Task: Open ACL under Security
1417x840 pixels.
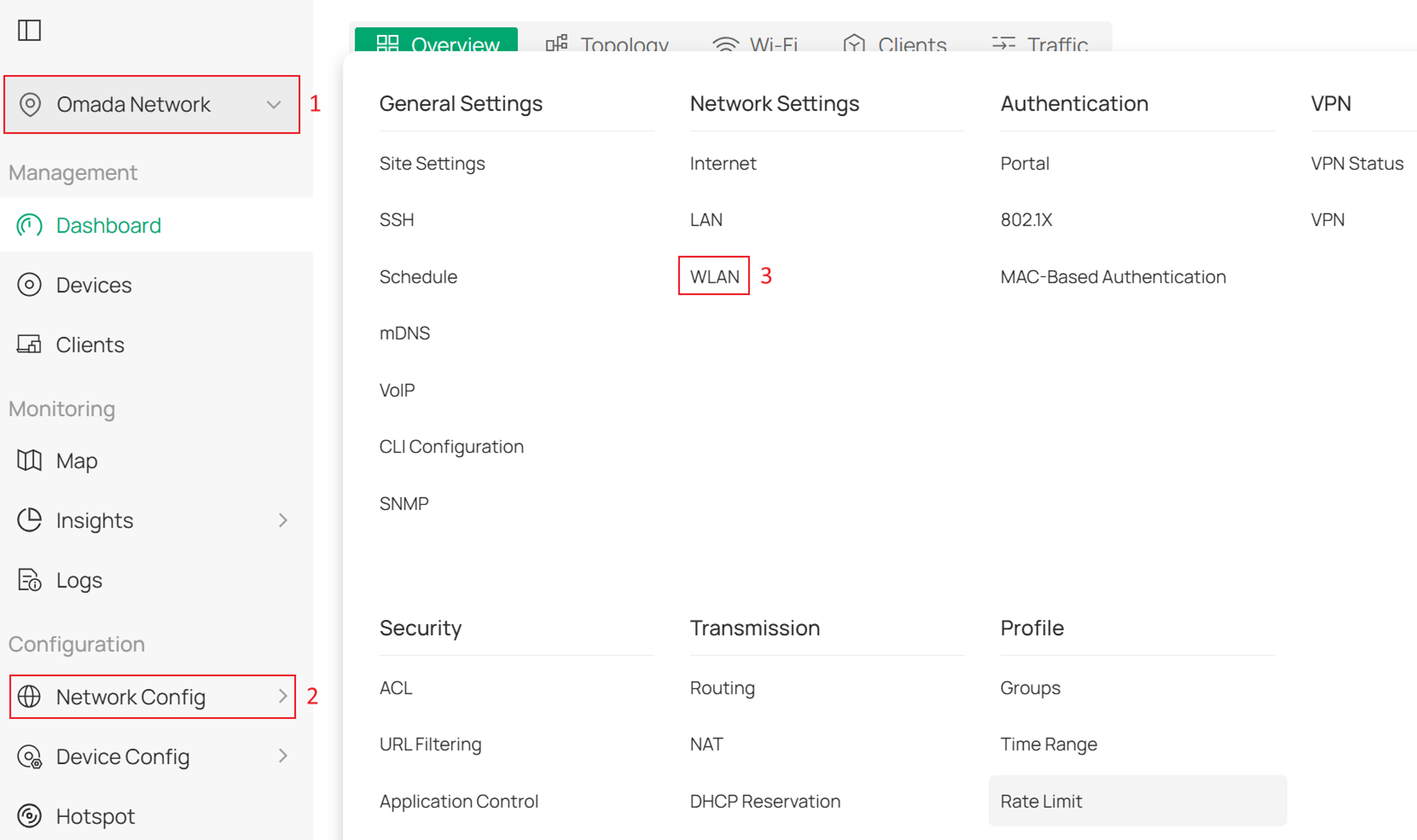Action: pos(396,688)
